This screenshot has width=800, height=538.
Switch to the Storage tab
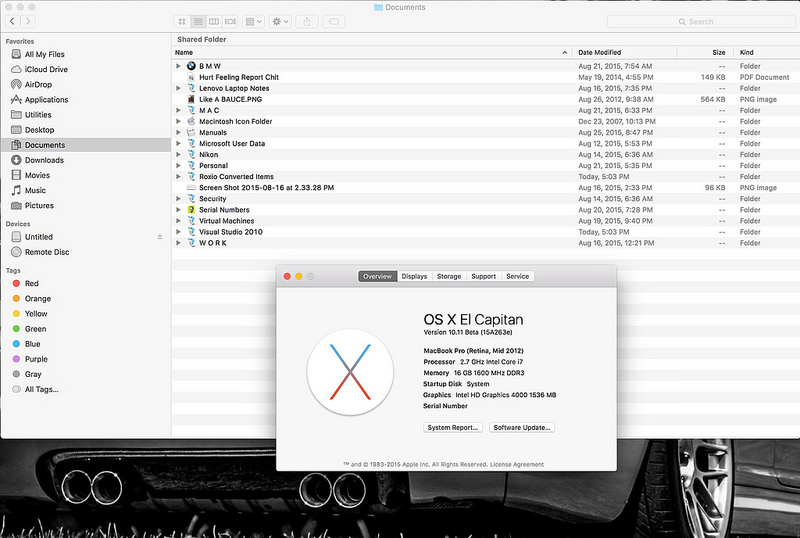tap(449, 276)
